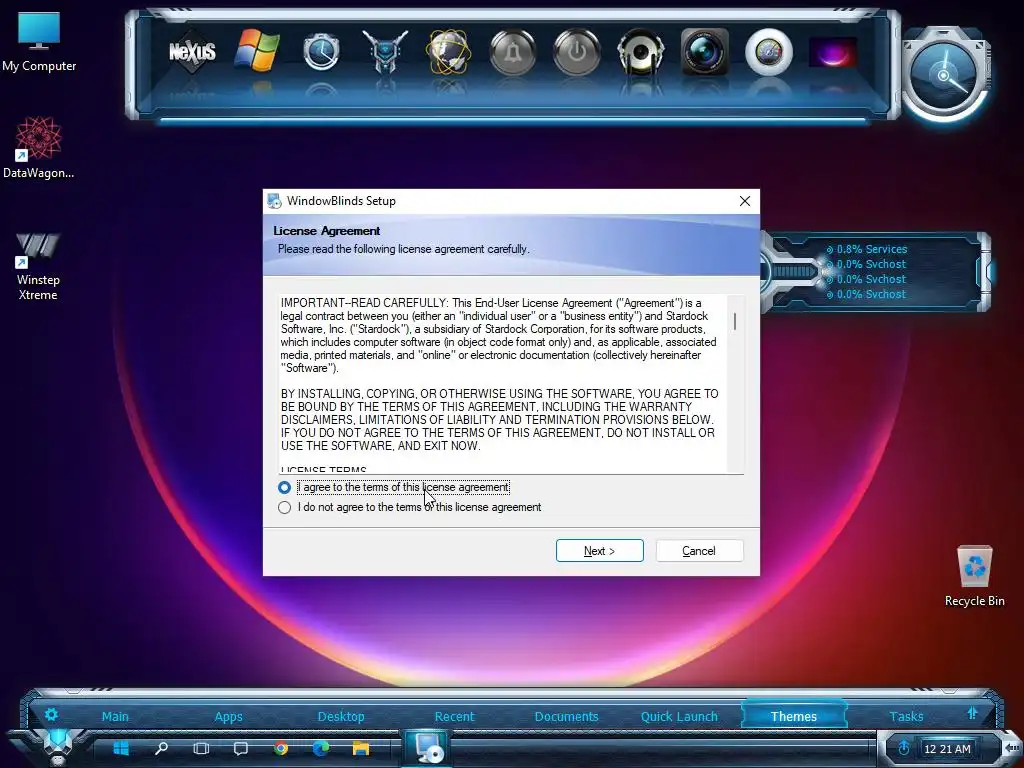
Task: Switch to the Recent shelf tab
Action: (x=455, y=716)
